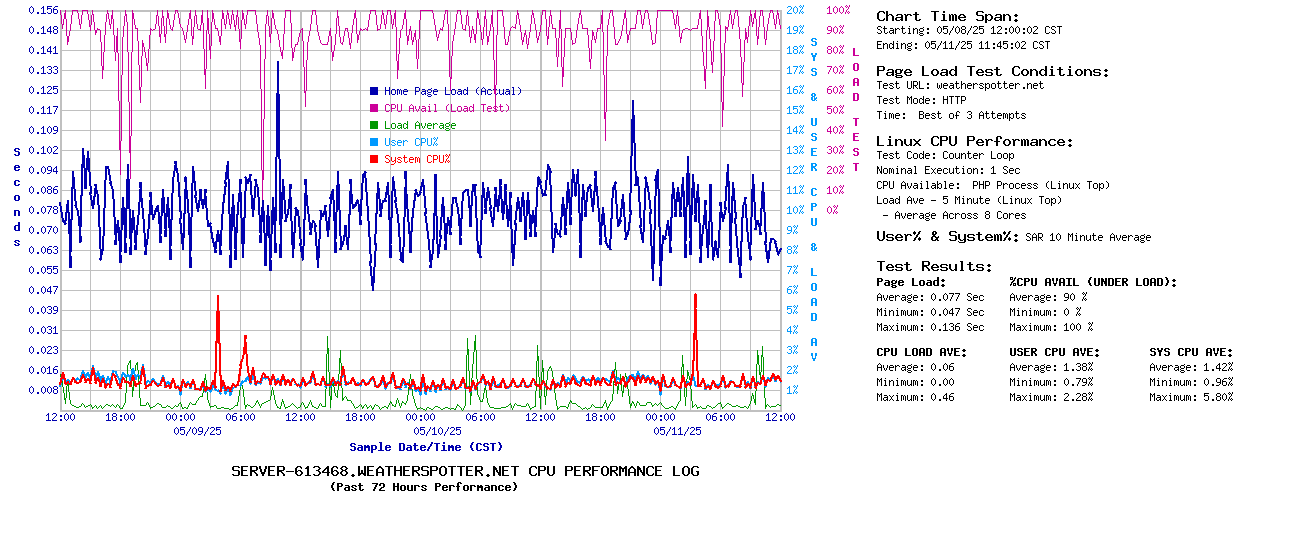The image size is (1300, 550).
Task: Click the weatherspotter.net Test URL text
Action: pos(989,85)
